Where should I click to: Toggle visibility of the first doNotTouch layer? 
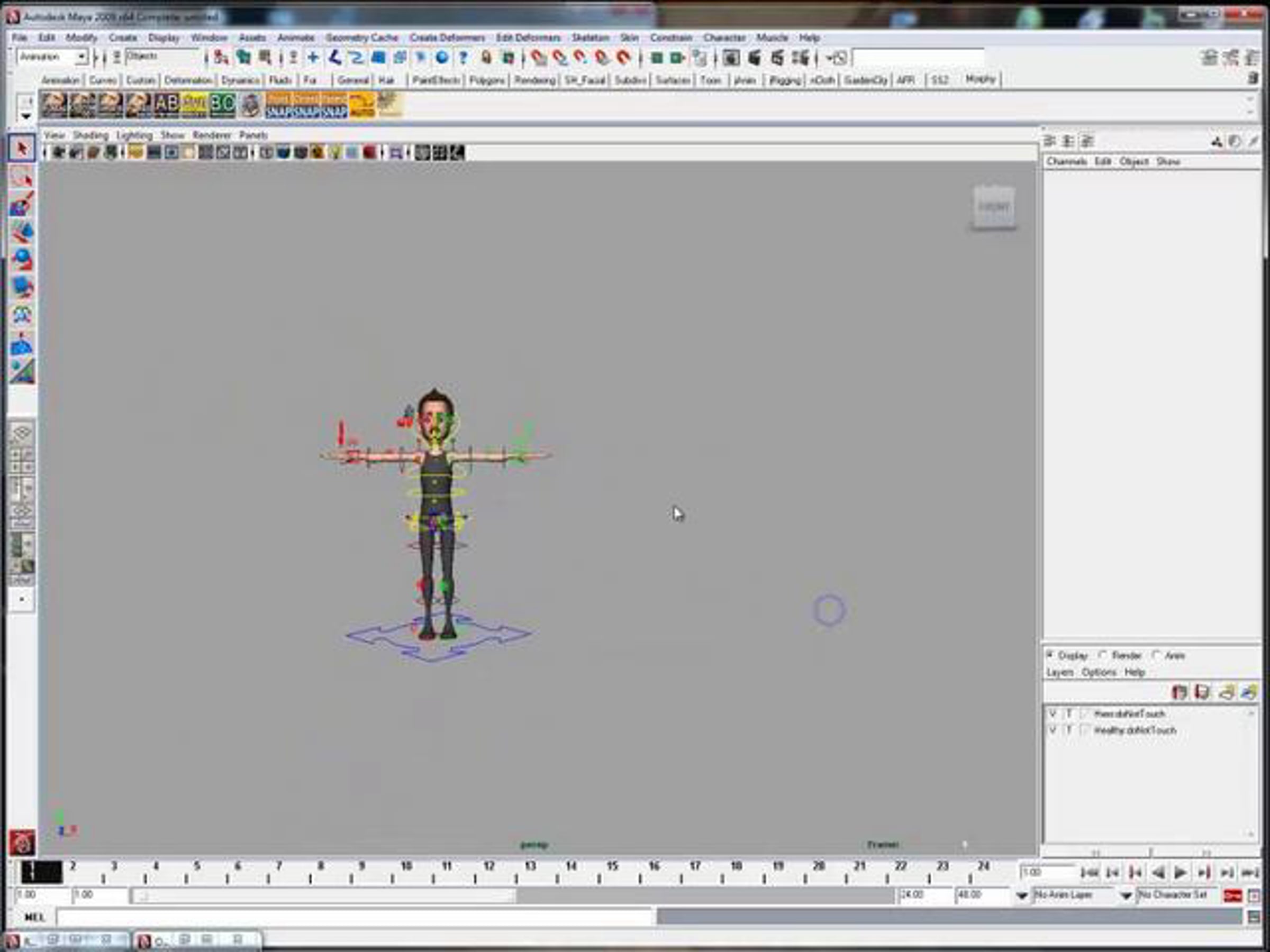(1053, 713)
